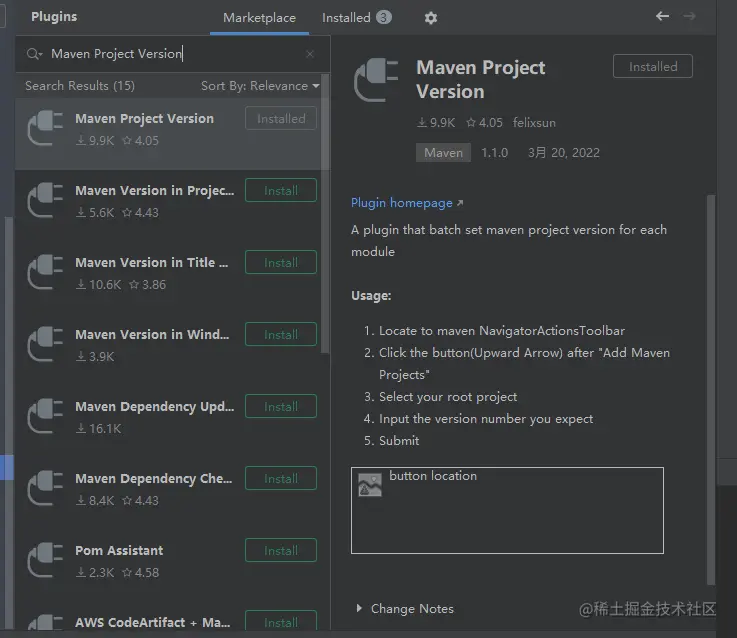
Task: Click Installed button in results list
Action: [281, 118]
